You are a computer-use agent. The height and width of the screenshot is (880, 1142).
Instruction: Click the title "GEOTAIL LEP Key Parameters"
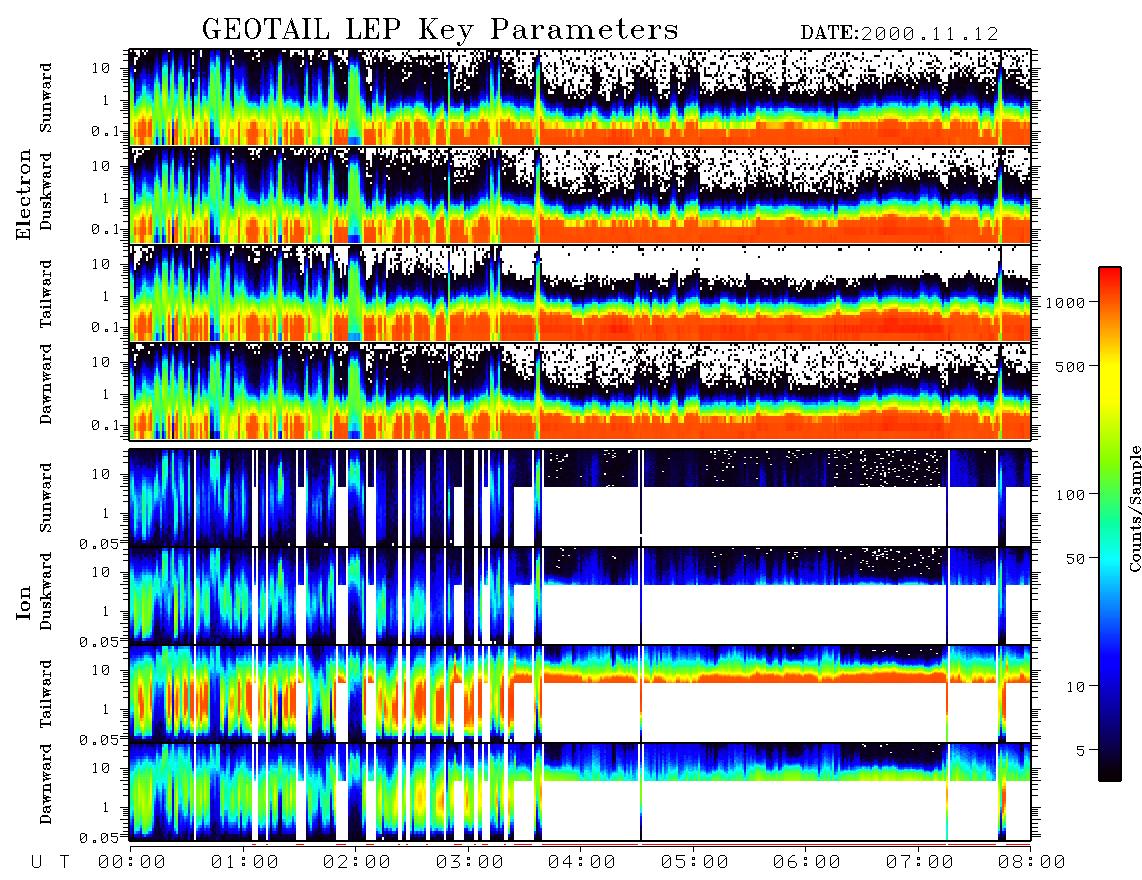pos(440,29)
